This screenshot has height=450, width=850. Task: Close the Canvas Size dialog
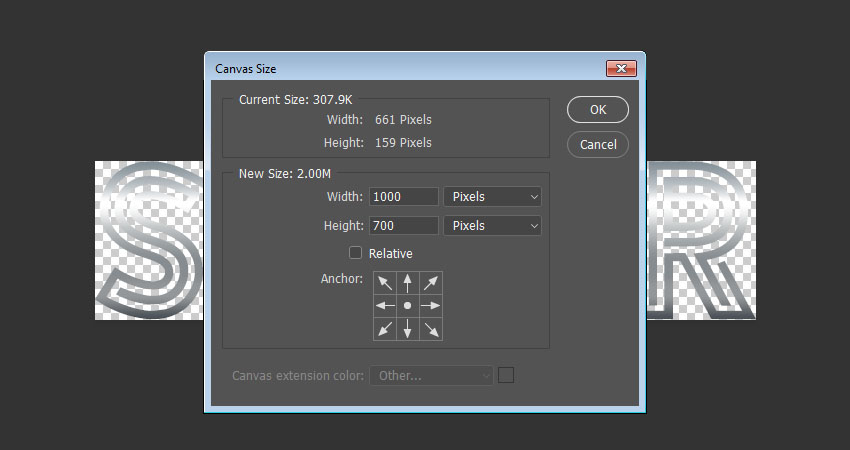click(x=621, y=69)
